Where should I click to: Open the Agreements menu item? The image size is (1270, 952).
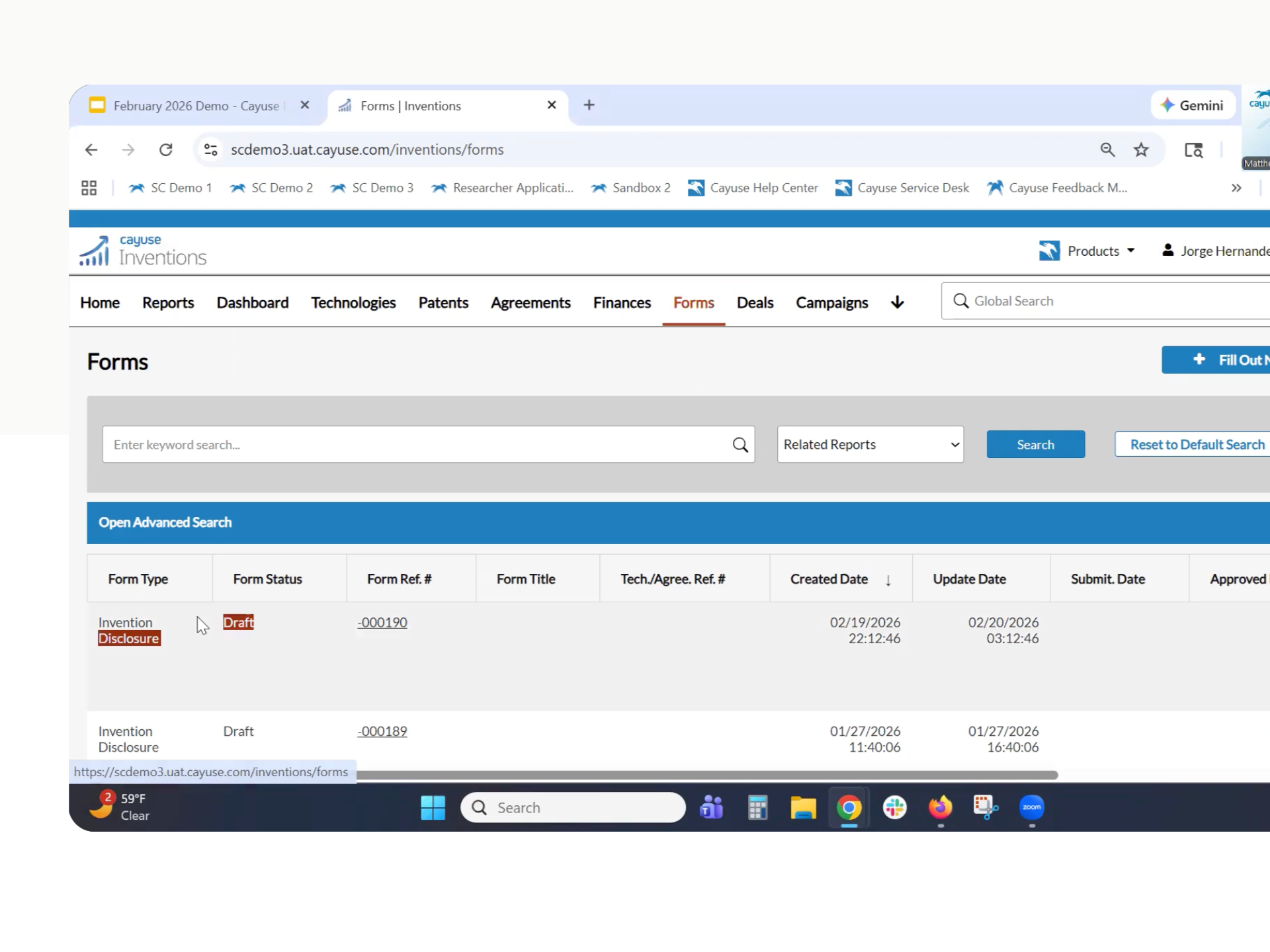(x=530, y=303)
